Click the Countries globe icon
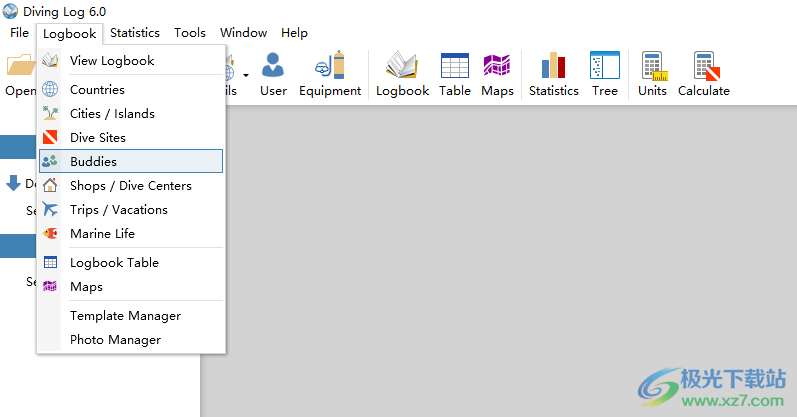 [50, 89]
